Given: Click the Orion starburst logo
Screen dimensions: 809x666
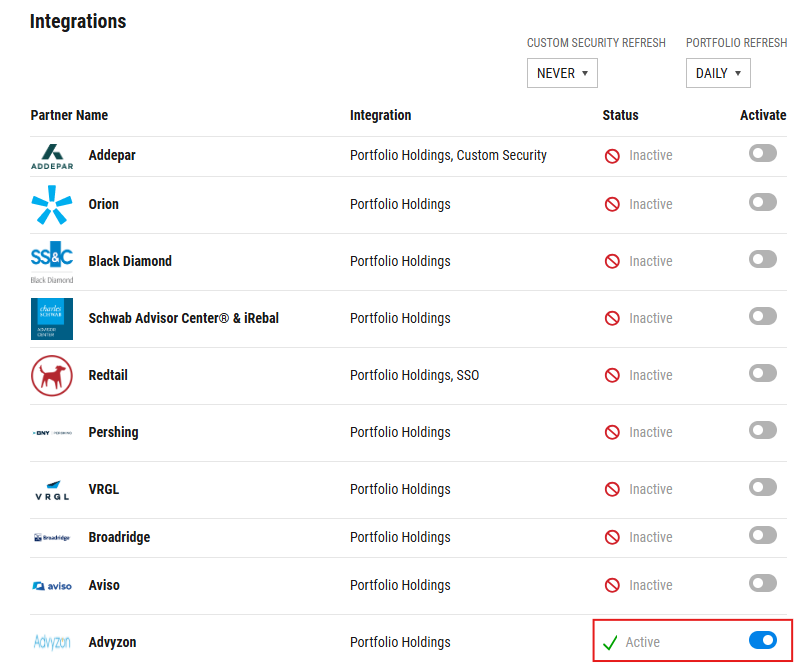Looking at the screenshot, I should coord(52,205).
